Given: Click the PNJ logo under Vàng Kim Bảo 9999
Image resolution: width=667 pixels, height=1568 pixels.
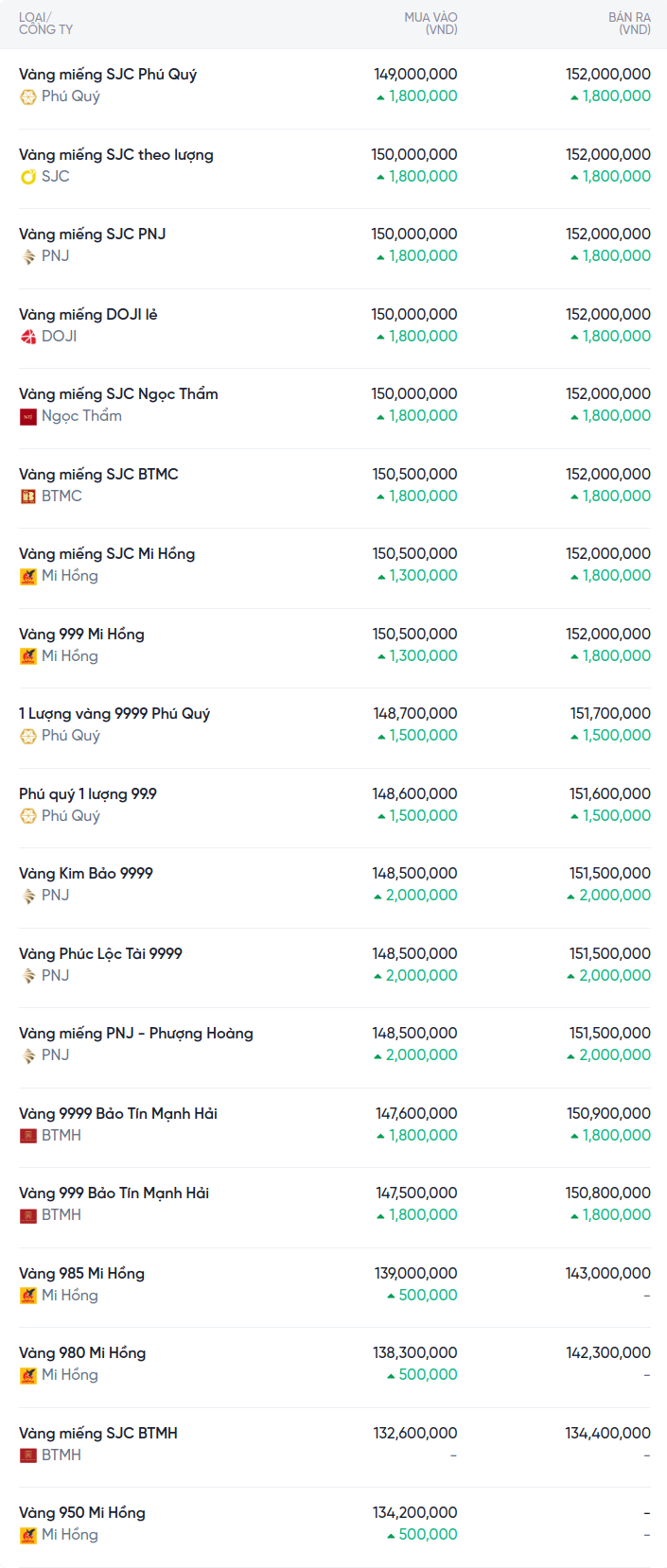Looking at the screenshot, I should (28, 896).
